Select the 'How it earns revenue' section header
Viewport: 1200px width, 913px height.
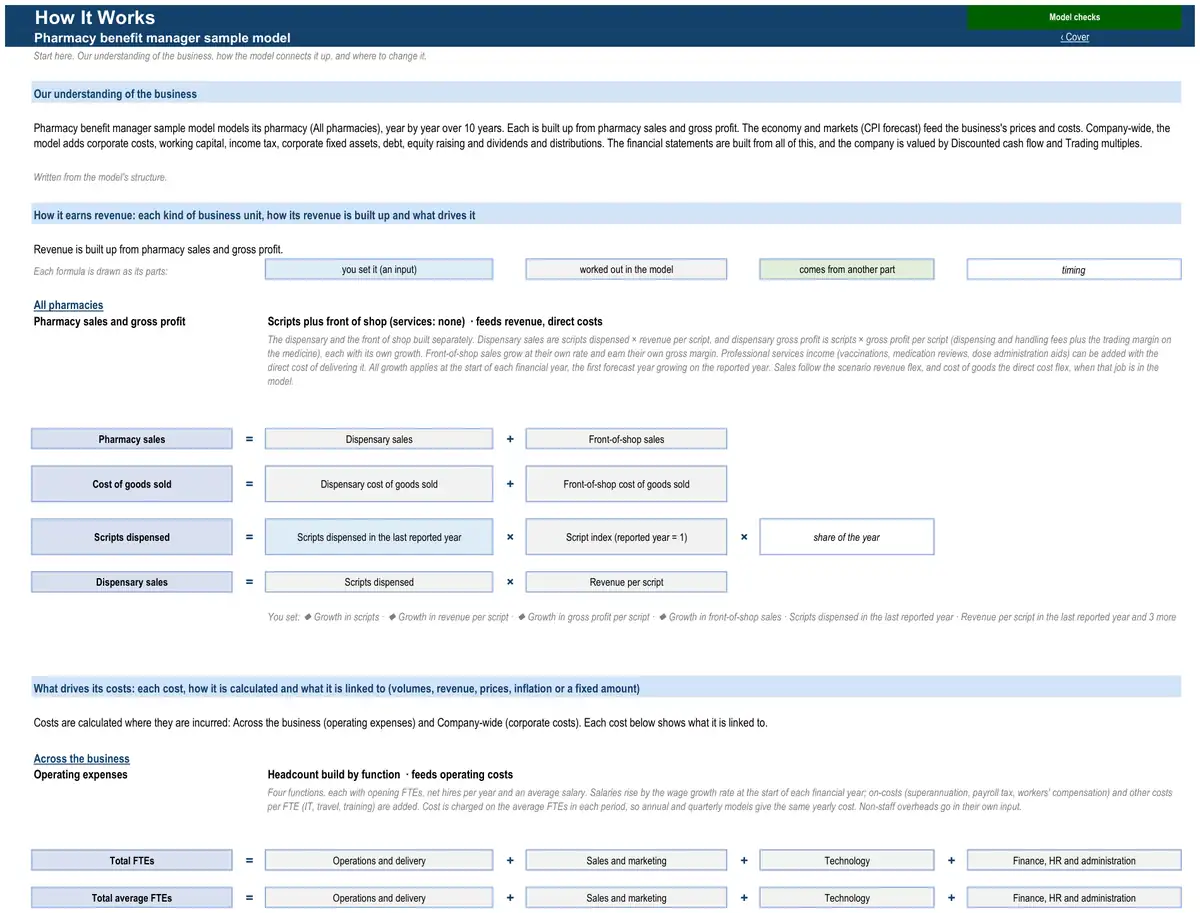pos(606,215)
